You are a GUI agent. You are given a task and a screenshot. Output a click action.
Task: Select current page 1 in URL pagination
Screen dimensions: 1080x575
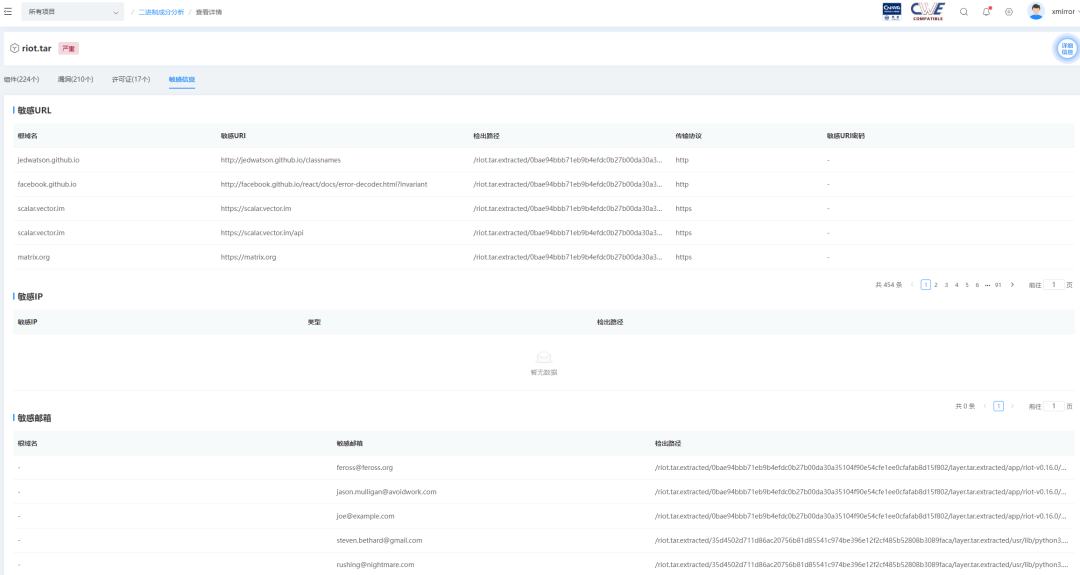point(926,284)
